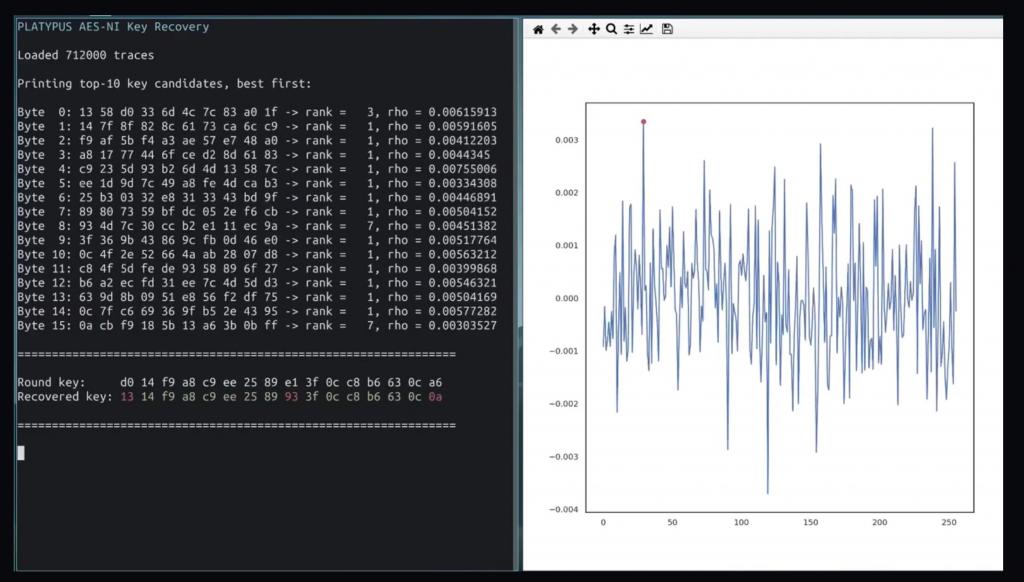Screen dimensions: 1024x582
Task: Click the Home reset view icon
Action: pos(538,29)
